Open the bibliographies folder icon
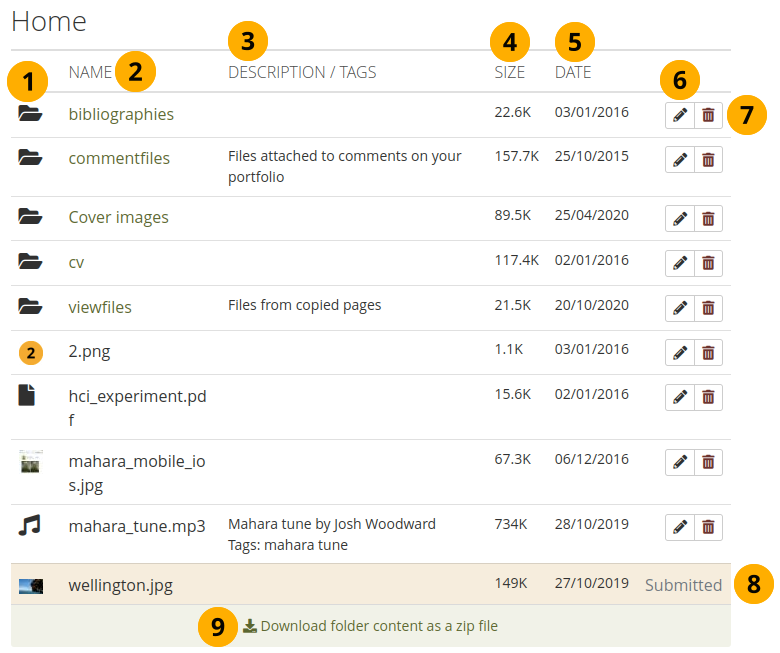The image size is (780, 653). [x=30, y=114]
